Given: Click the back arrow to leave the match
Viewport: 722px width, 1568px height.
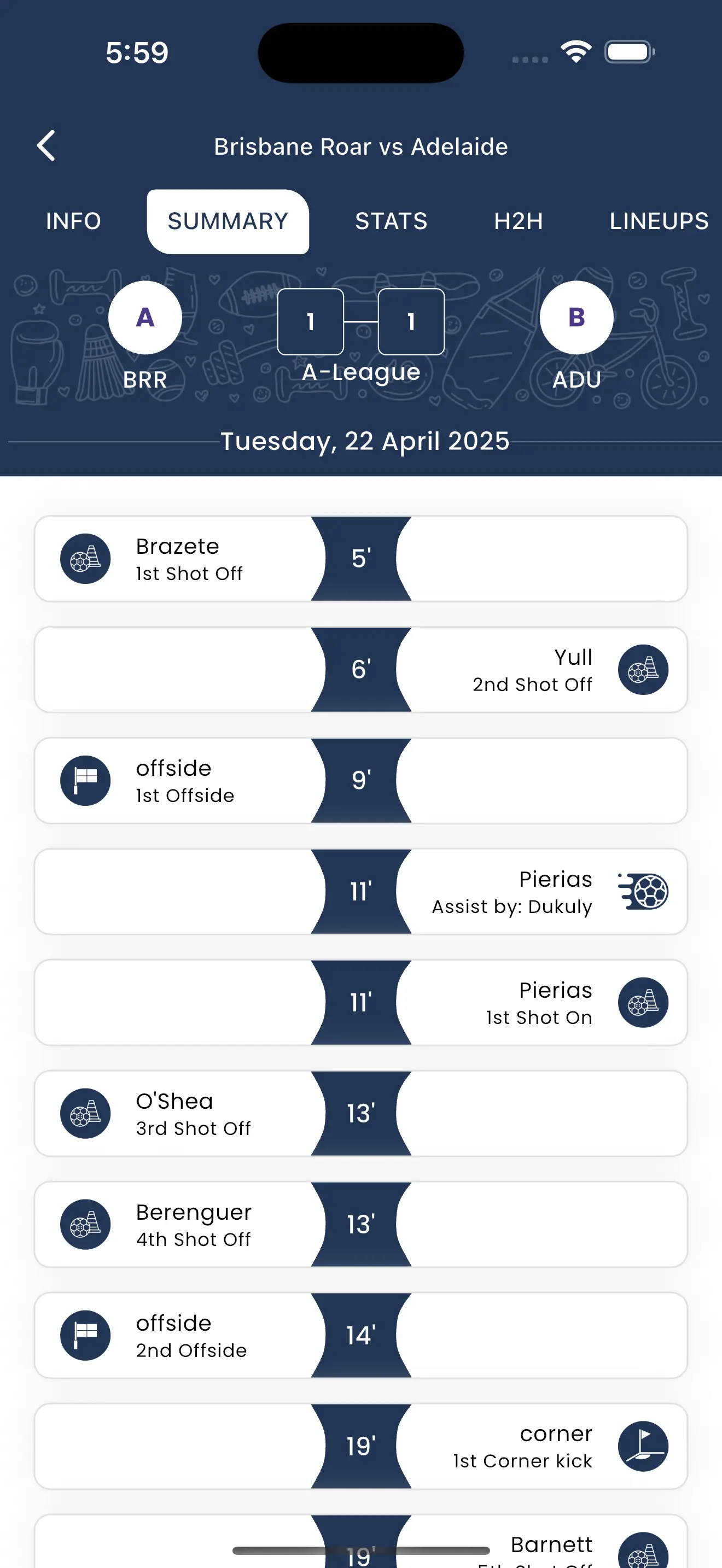Looking at the screenshot, I should tap(46, 146).
